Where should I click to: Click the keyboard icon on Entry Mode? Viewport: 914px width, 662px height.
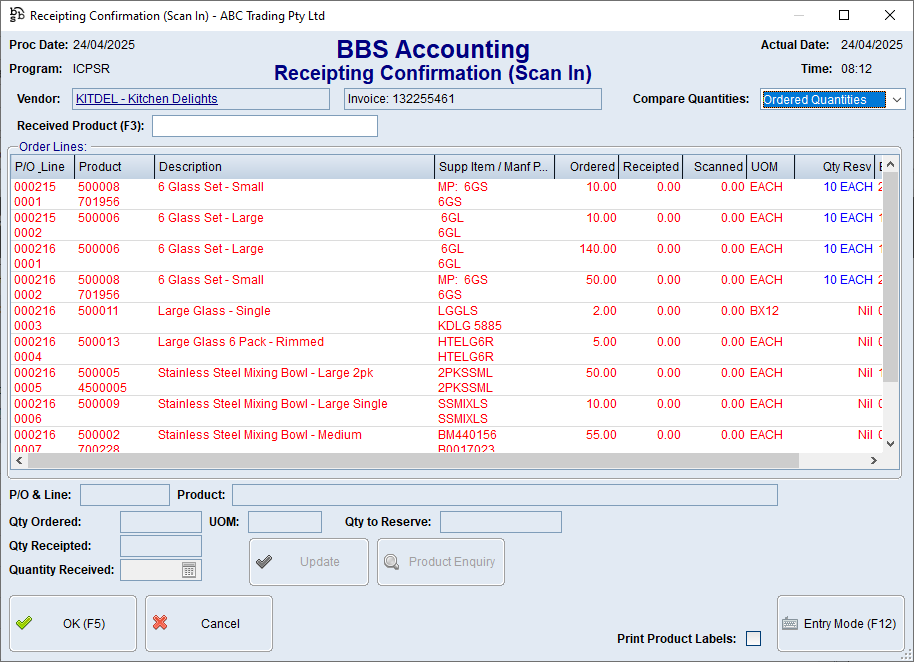coord(790,624)
